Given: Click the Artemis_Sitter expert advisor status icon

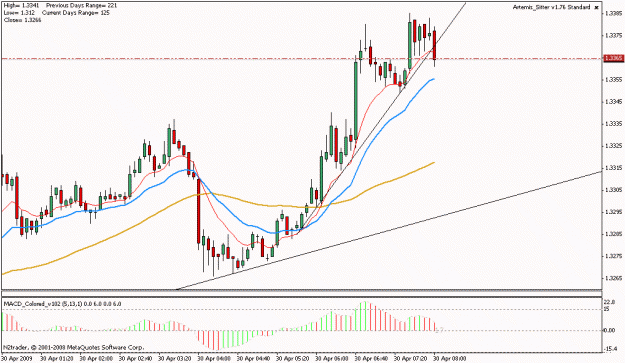Looking at the screenshot, I should tap(597, 8).
